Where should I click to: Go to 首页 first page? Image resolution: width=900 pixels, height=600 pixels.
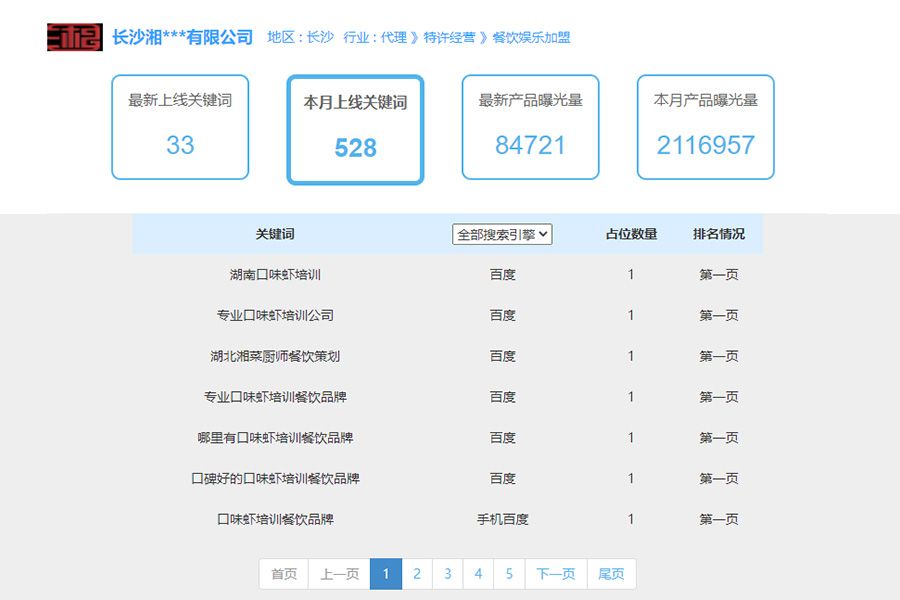tap(283, 574)
